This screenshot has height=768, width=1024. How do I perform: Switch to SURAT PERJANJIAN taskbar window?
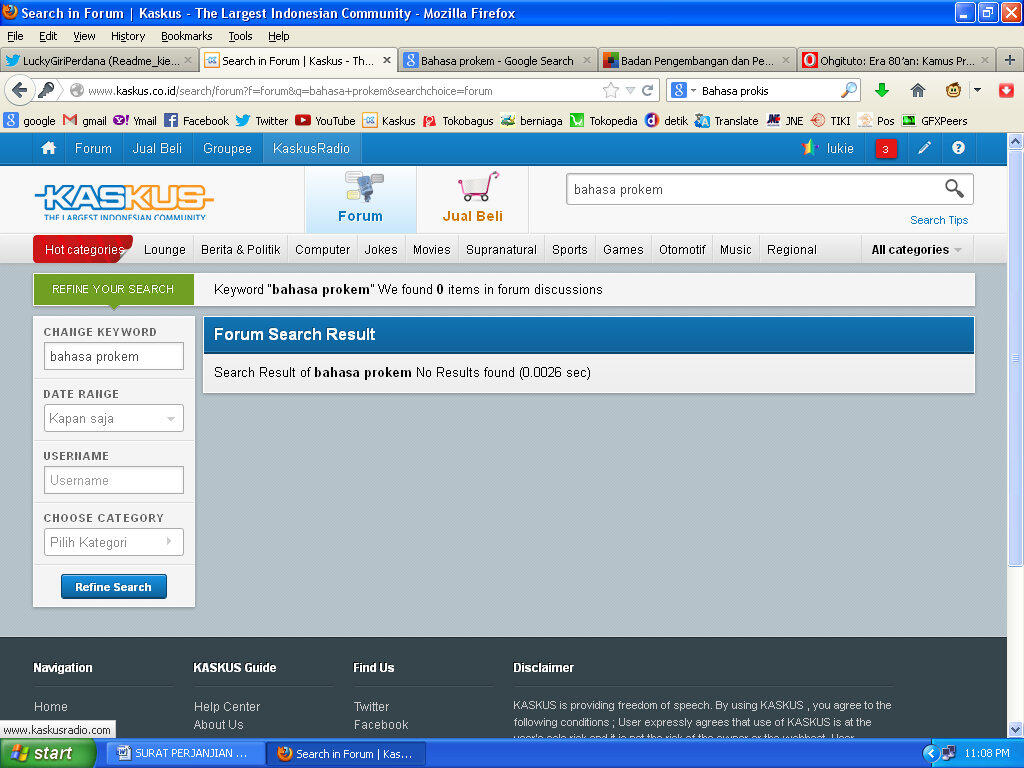pyautogui.click(x=185, y=754)
